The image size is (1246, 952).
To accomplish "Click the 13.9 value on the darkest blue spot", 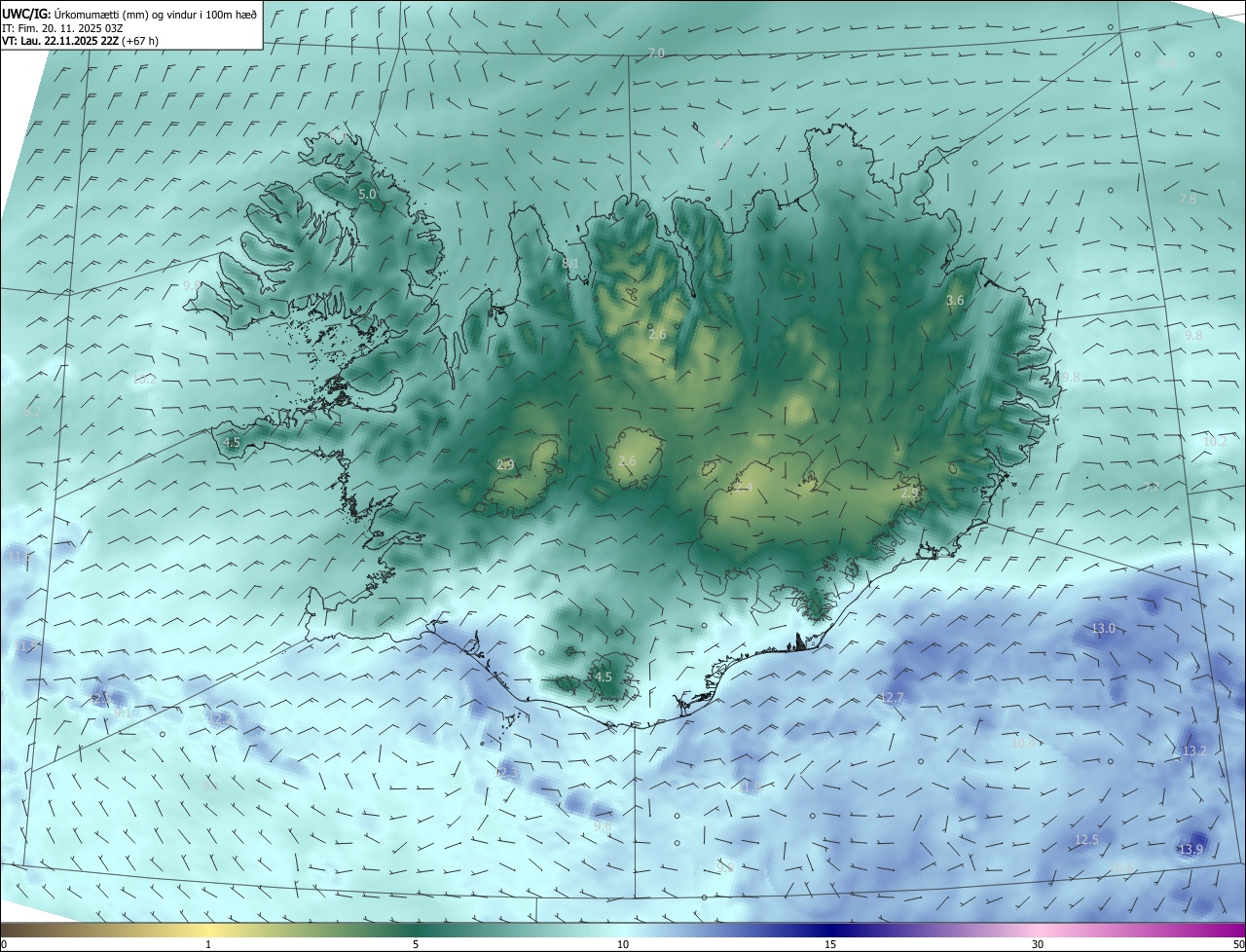I will point(1191,850).
